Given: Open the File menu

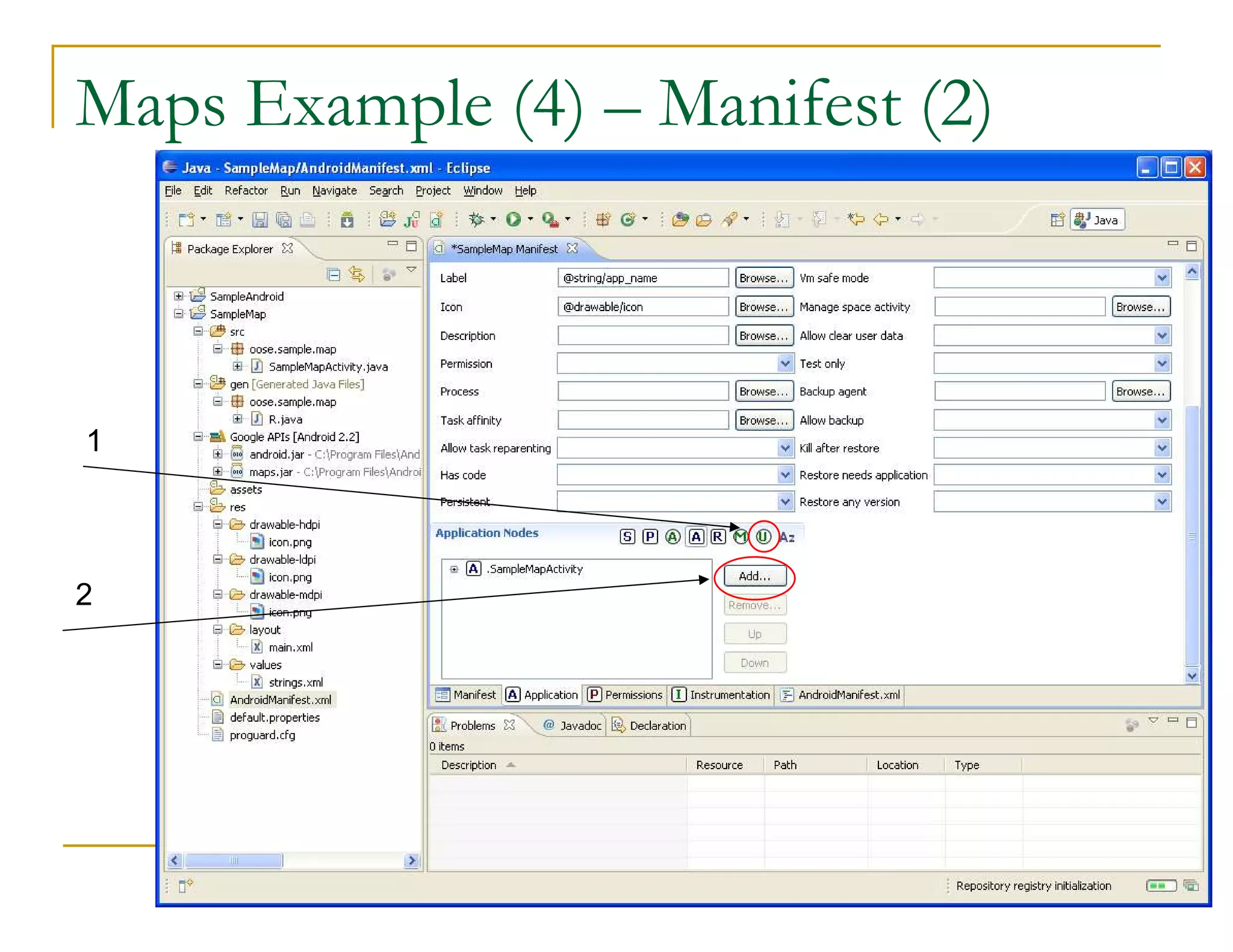Looking at the screenshot, I should pos(173,191).
